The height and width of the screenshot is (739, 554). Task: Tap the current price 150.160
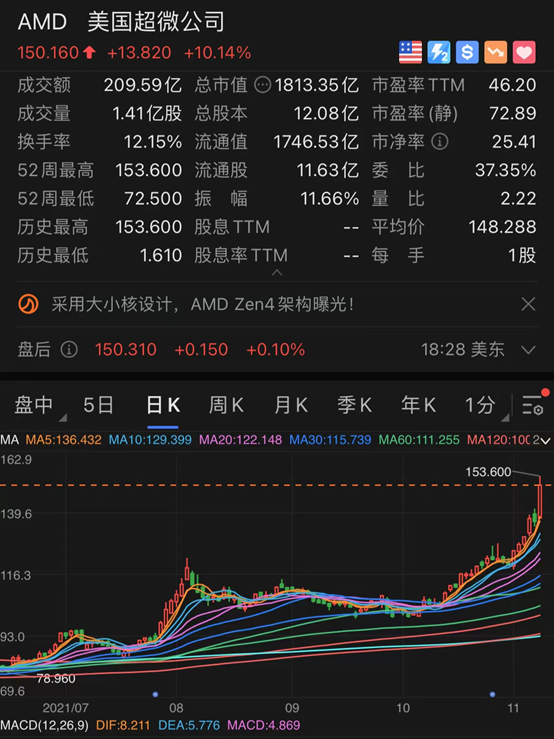point(48,53)
